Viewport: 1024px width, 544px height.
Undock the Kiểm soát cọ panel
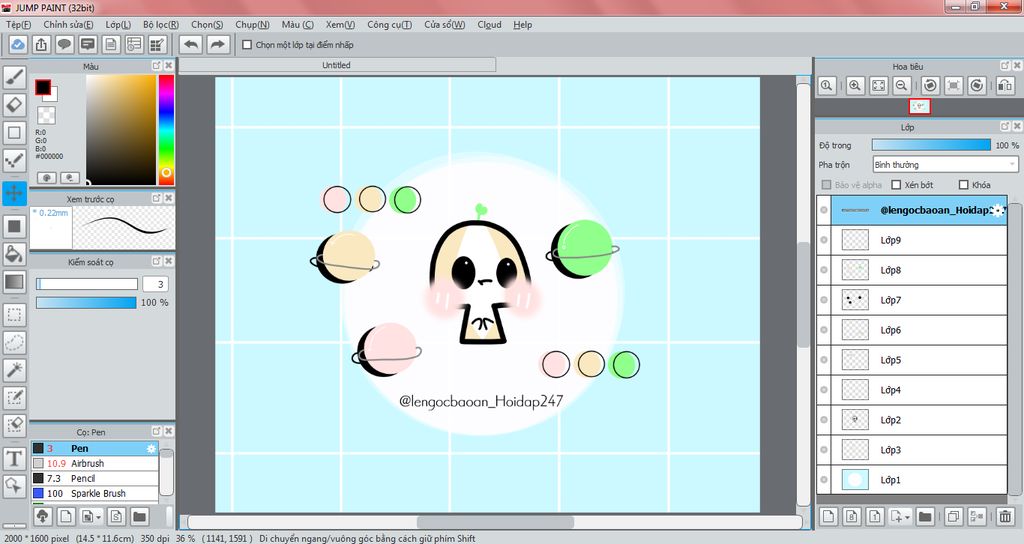(x=157, y=261)
